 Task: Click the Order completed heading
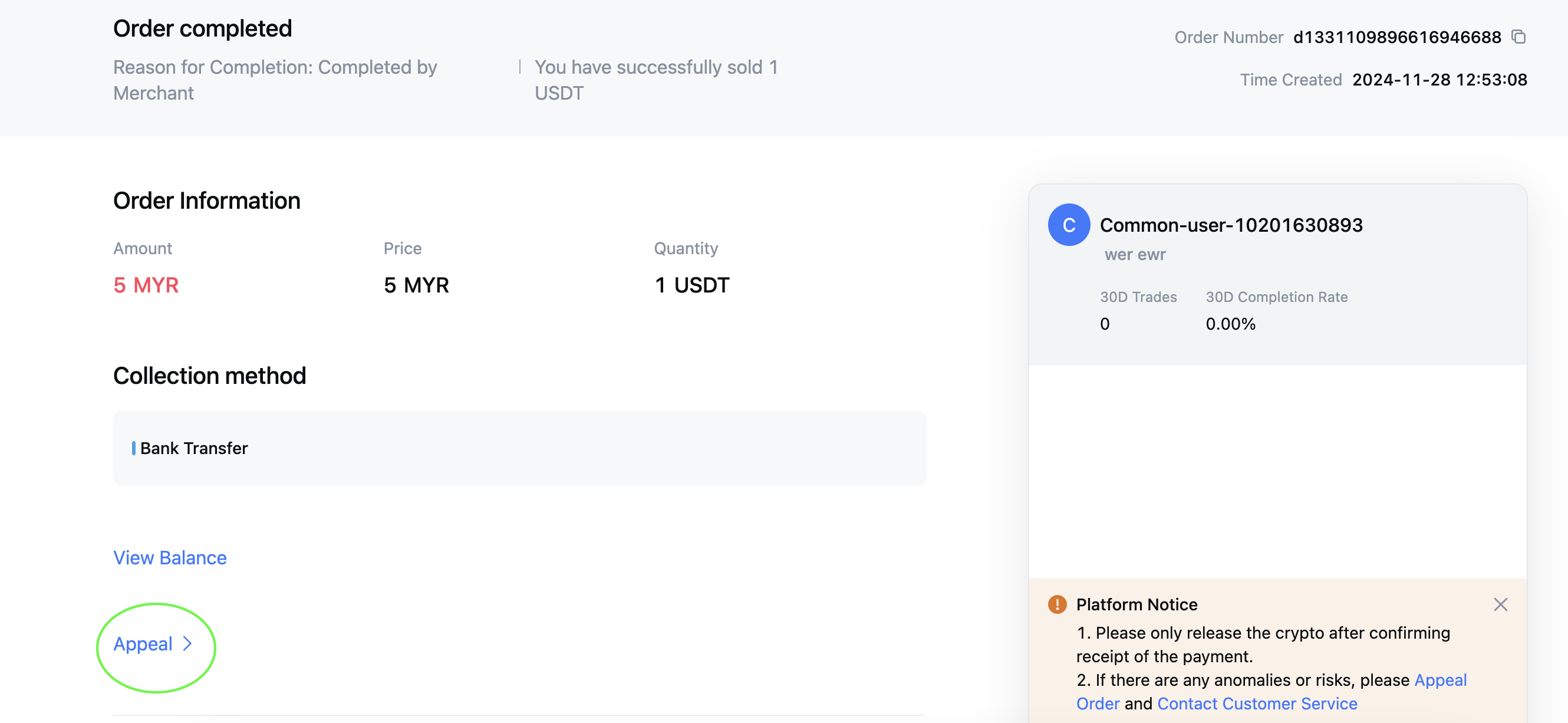(203, 29)
